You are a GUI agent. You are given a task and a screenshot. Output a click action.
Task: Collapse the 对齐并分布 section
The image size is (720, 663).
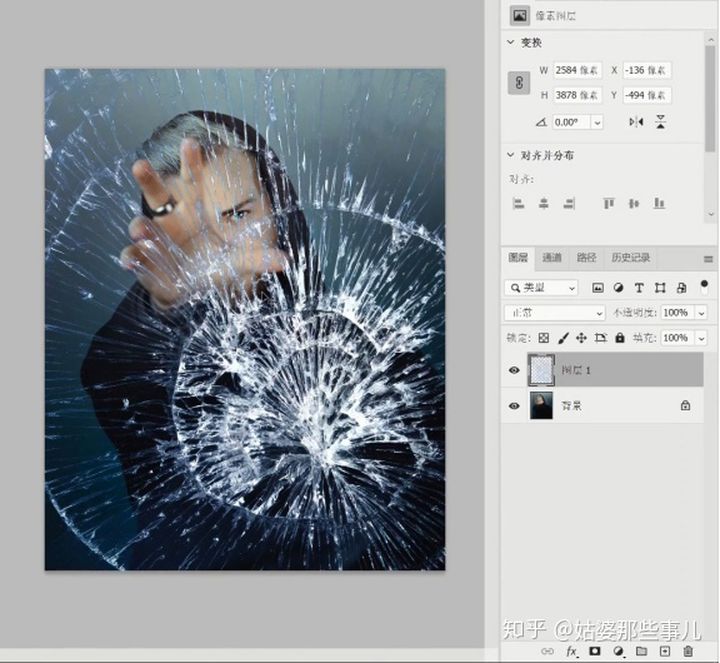(511, 155)
